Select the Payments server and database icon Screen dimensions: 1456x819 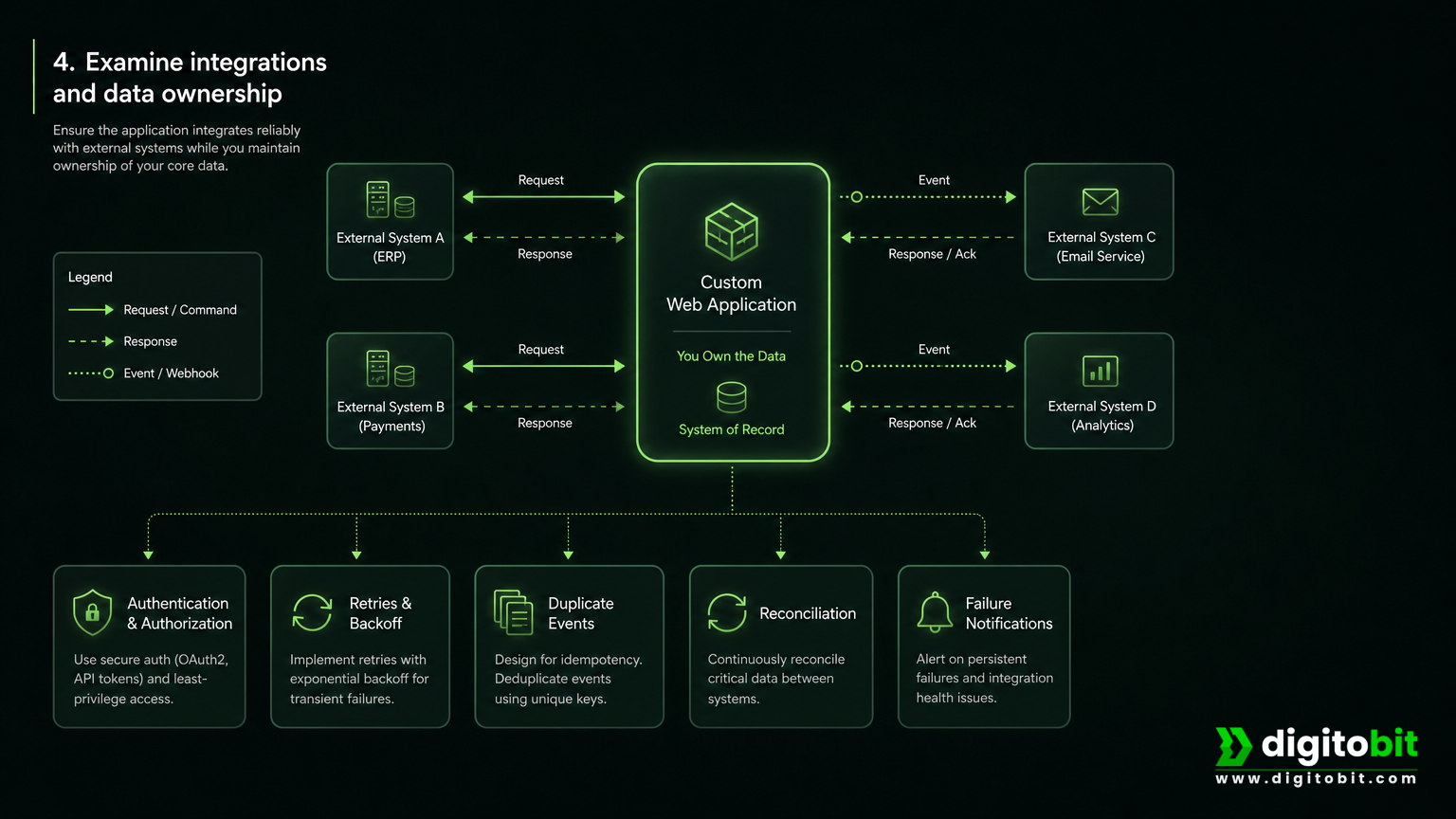click(x=391, y=369)
